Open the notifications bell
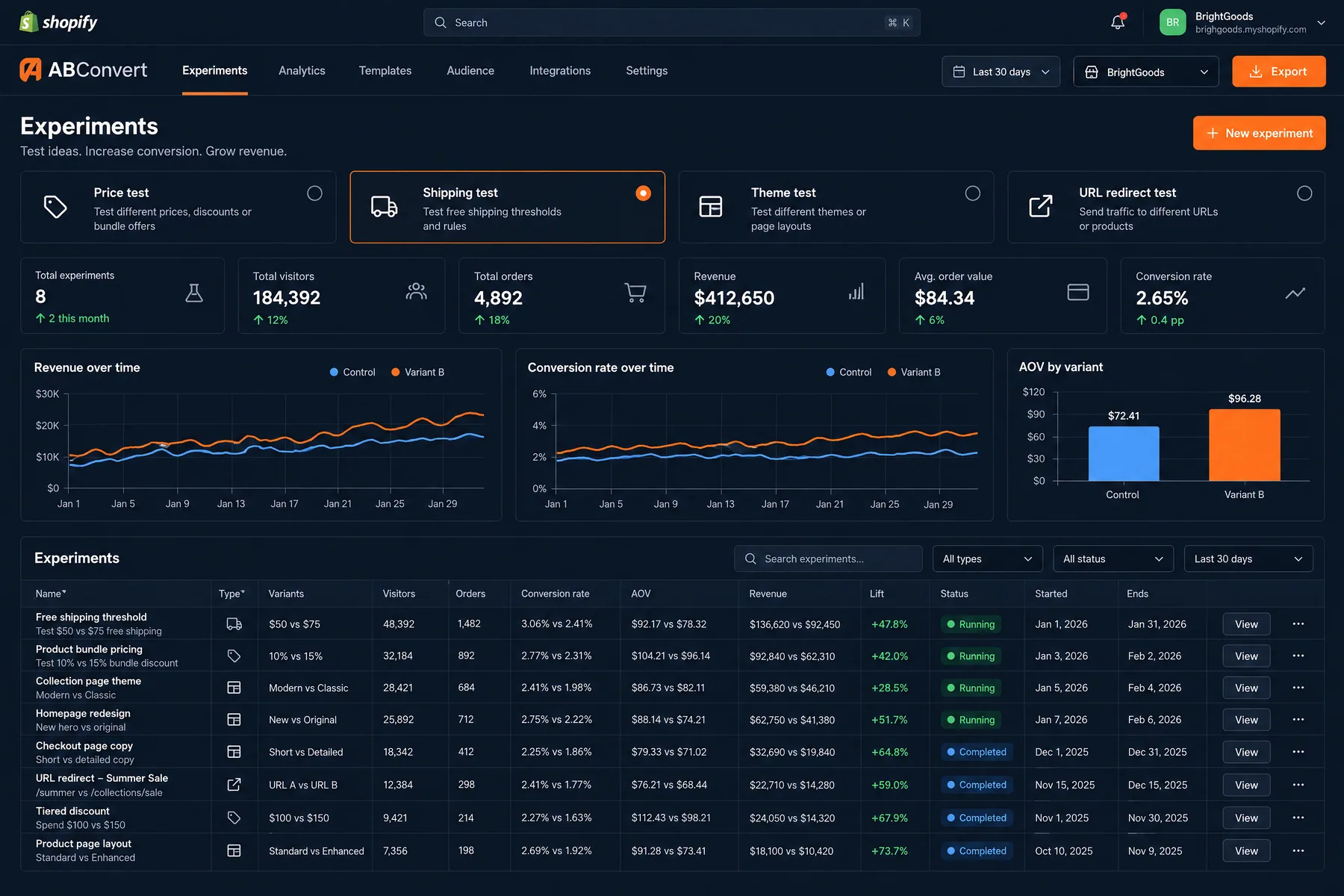Screen dimensions: 1344x896 point(1118,22)
